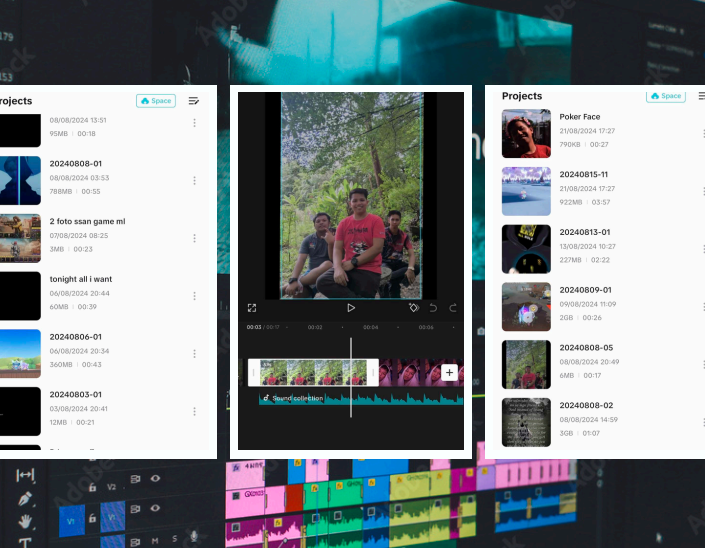This screenshot has height=548, width=705.
Task: Click the blue V1 source patch in background Premiere
Action: click(72, 521)
